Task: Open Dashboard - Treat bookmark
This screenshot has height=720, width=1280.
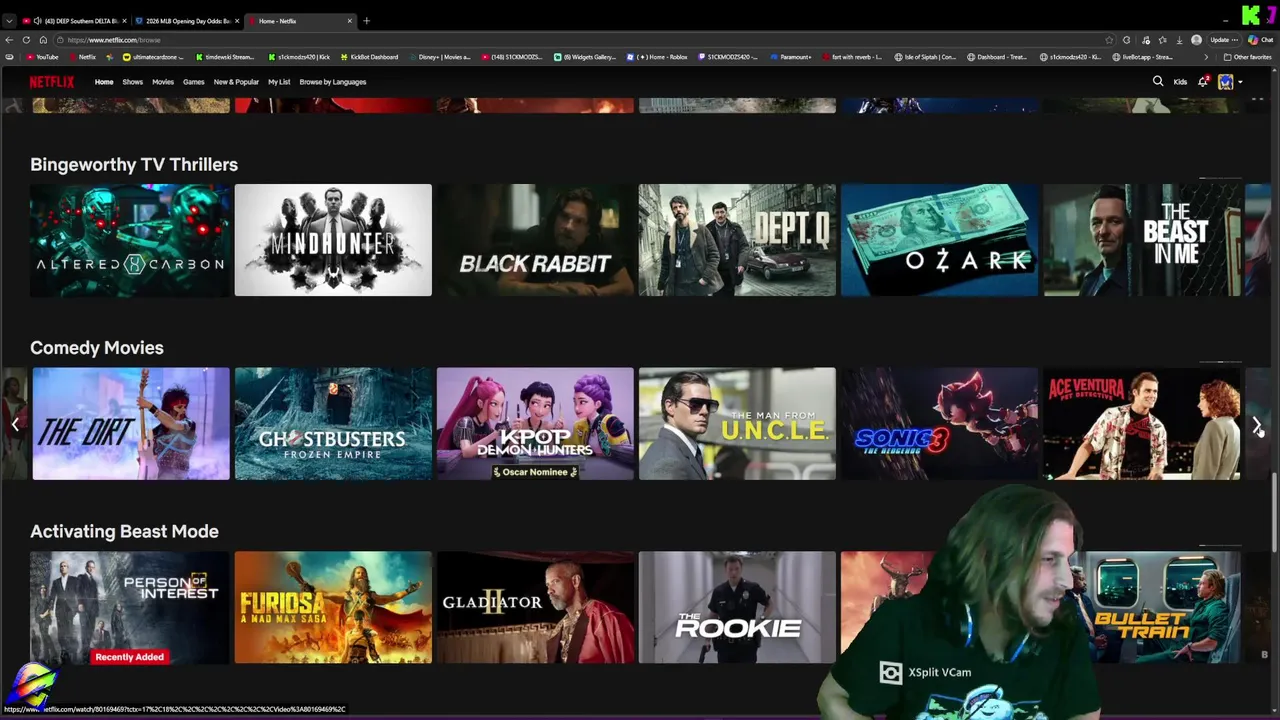Action: pyautogui.click(x=997, y=57)
